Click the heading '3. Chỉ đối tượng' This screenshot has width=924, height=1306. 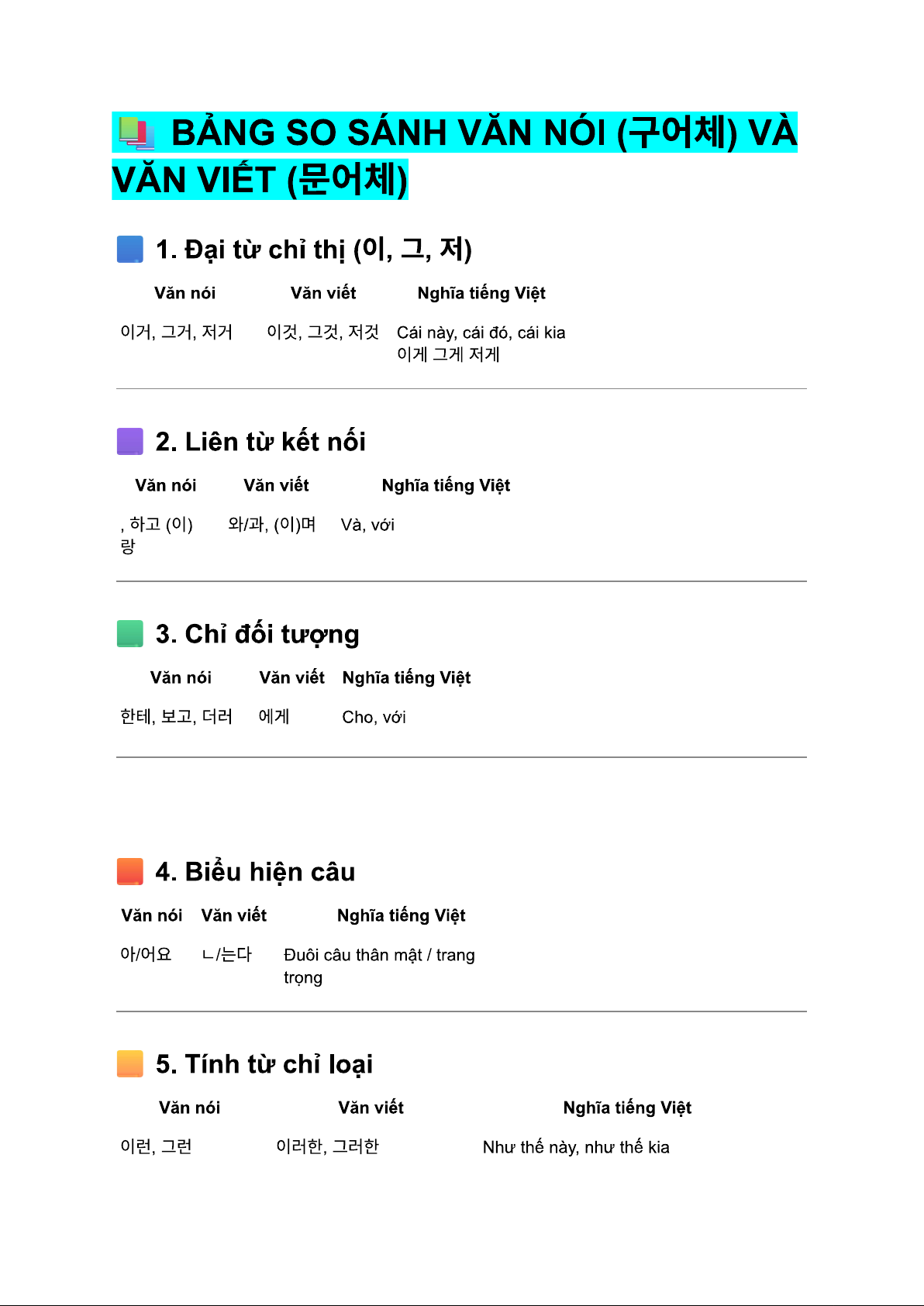[x=257, y=634]
